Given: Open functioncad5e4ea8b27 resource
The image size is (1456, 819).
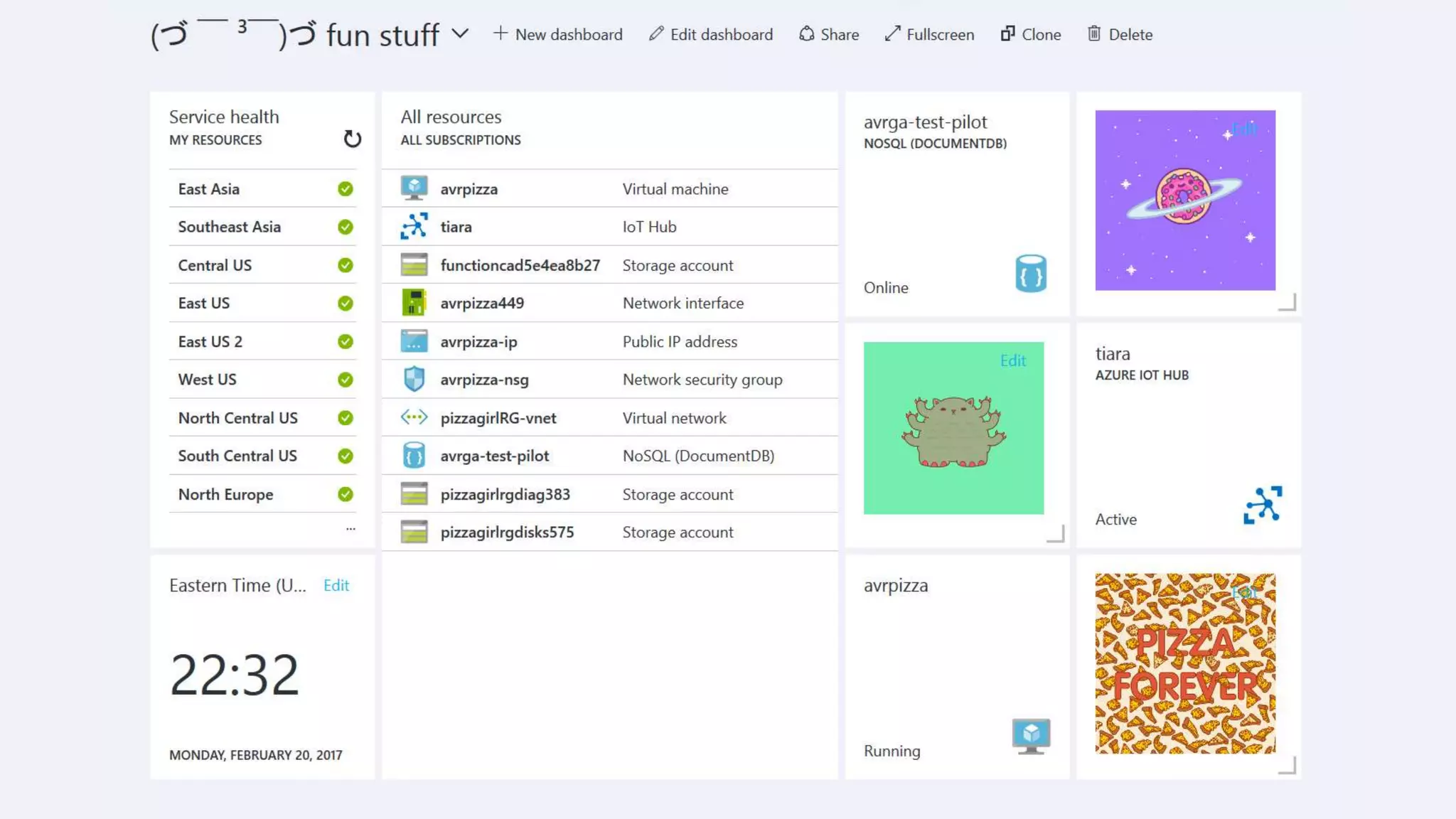Looking at the screenshot, I should point(520,265).
